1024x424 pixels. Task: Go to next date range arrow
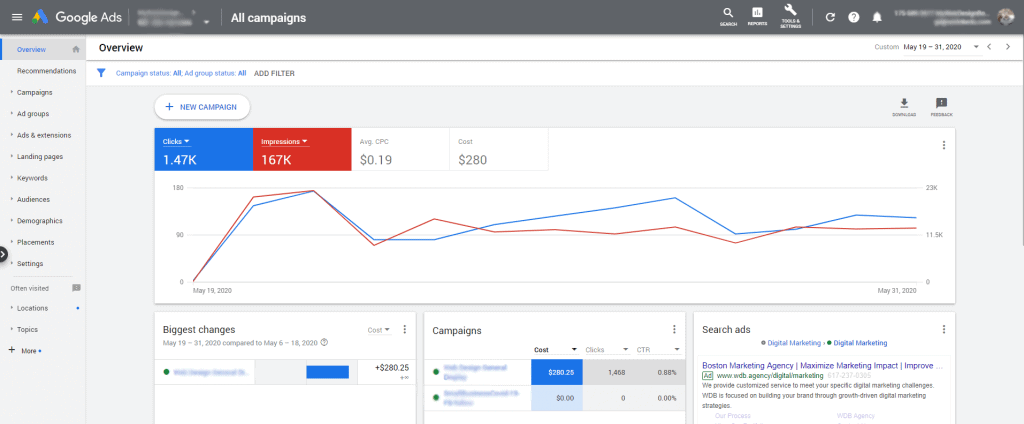coord(1008,47)
